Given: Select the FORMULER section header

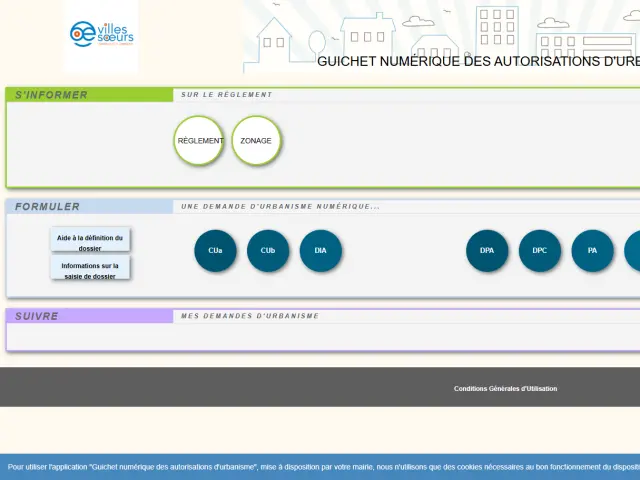Looking at the screenshot, I should [x=47, y=207].
